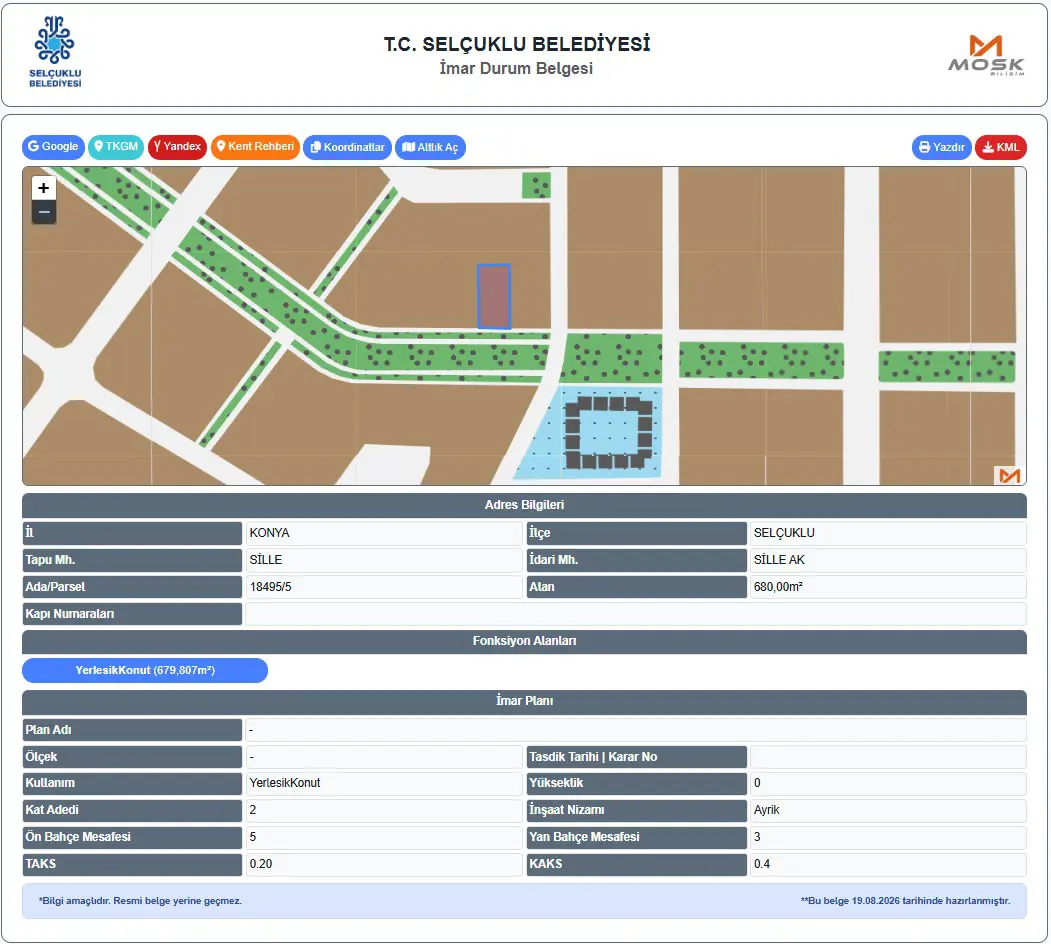Select the YerlesikKonut function area pill
This screenshot has height=944, width=1051.
(145, 670)
